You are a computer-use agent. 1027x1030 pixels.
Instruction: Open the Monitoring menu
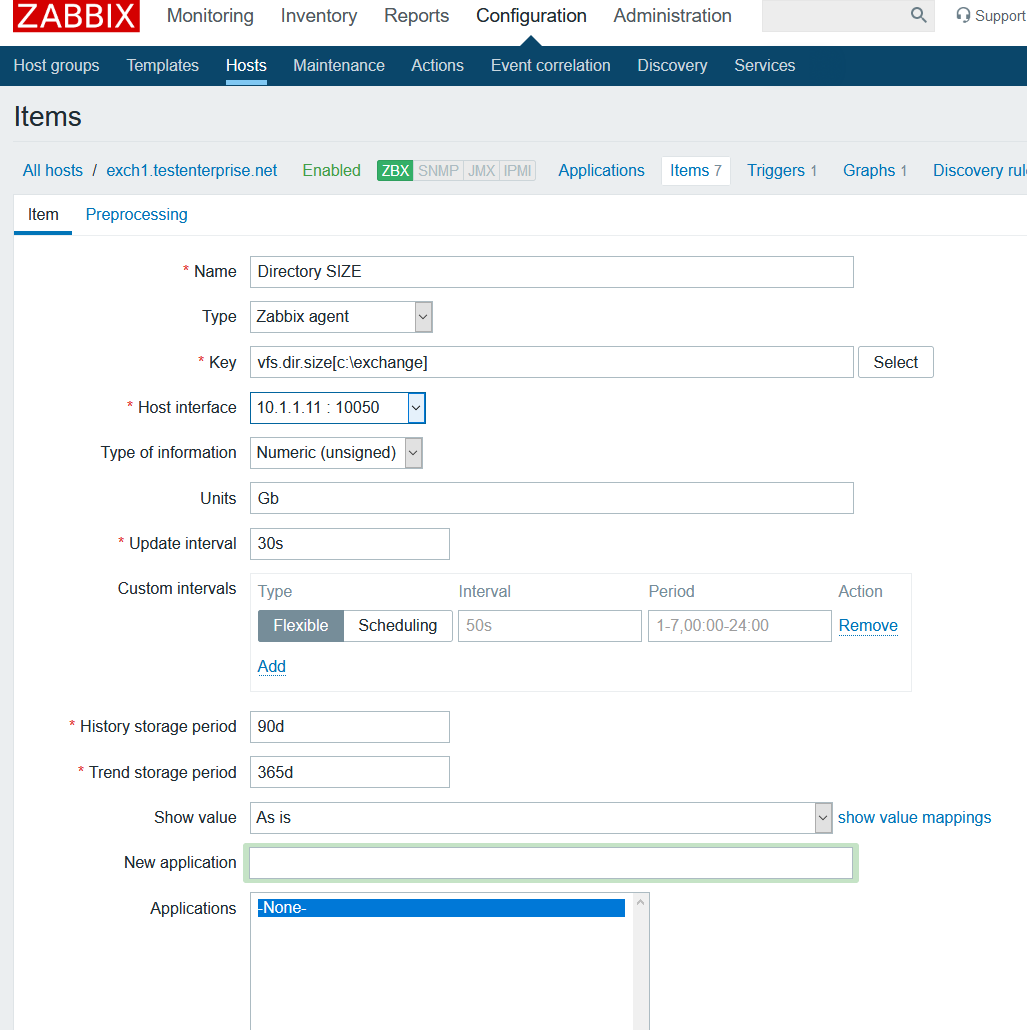(210, 16)
